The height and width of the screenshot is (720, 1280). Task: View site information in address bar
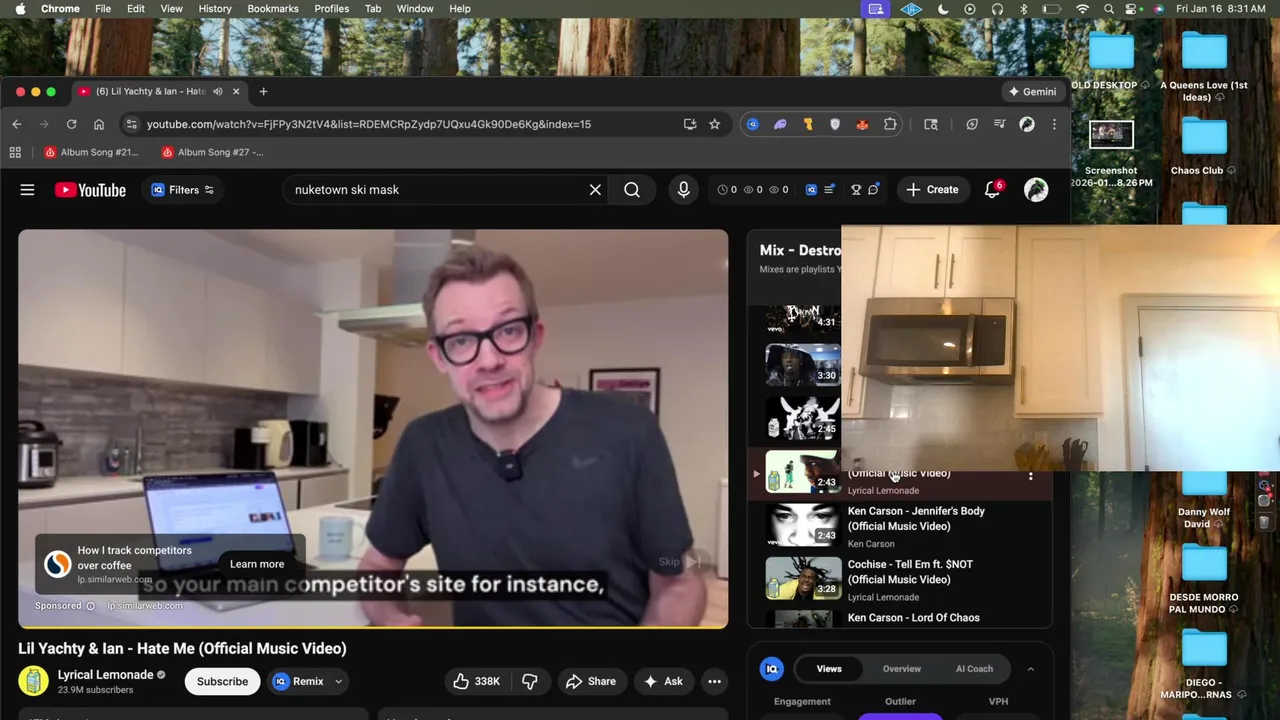coord(130,124)
